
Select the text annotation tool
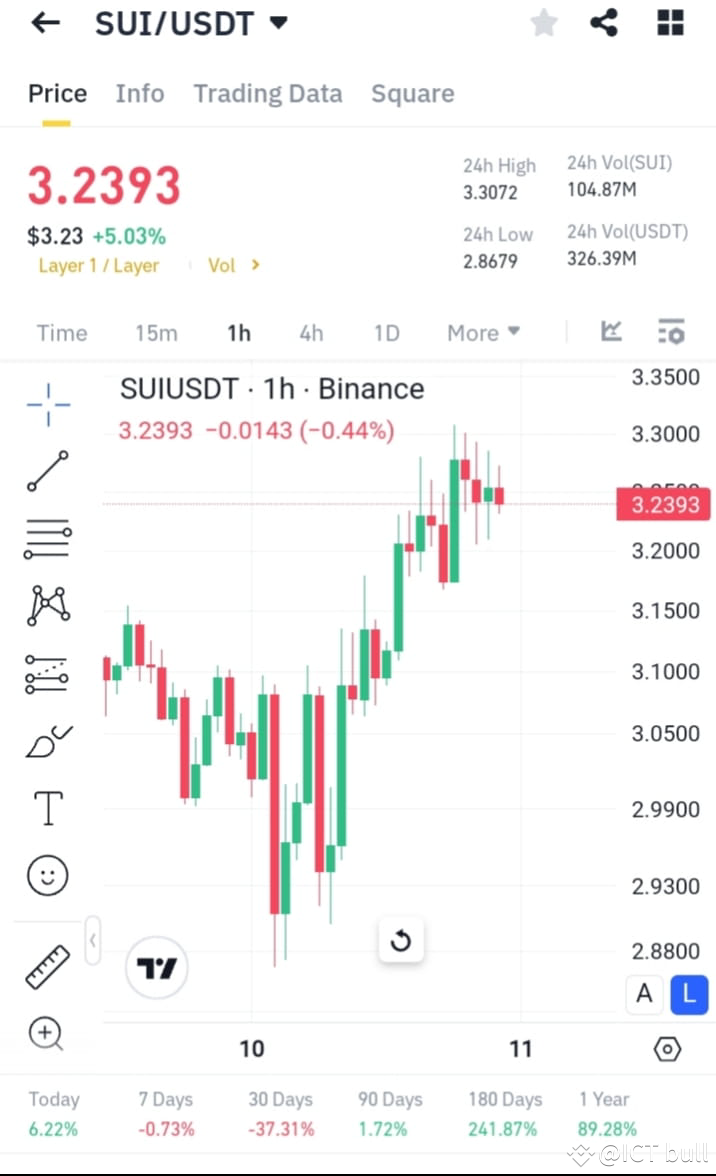(x=46, y=807)
